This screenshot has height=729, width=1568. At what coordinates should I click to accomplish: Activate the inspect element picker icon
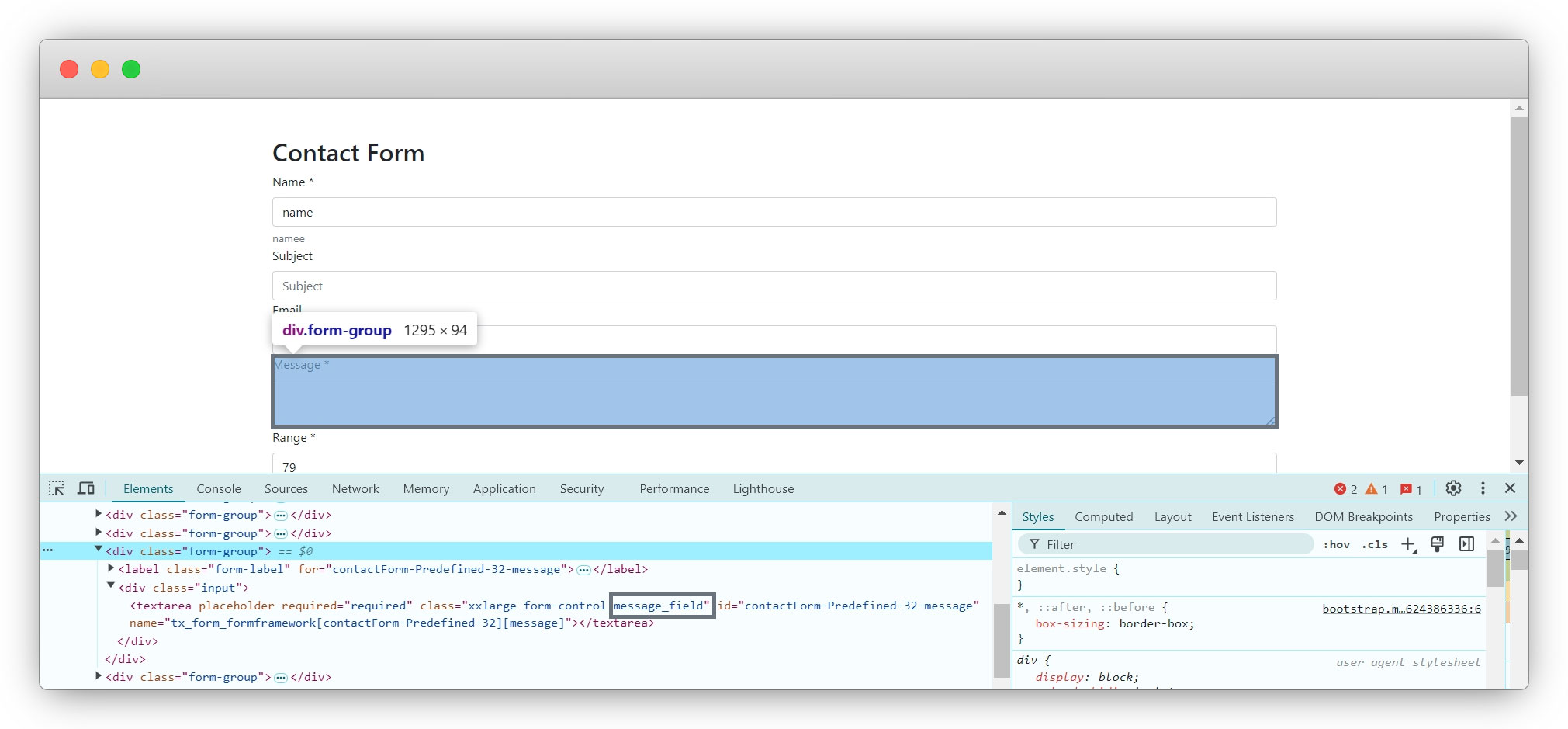57,488
